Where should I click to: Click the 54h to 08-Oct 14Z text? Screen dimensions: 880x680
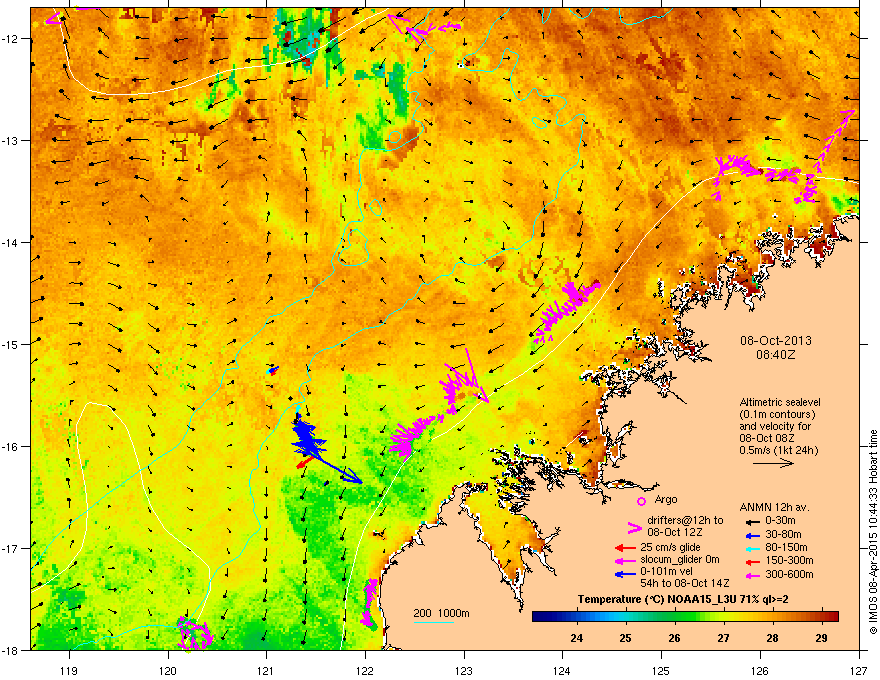[x=684, y=583]
